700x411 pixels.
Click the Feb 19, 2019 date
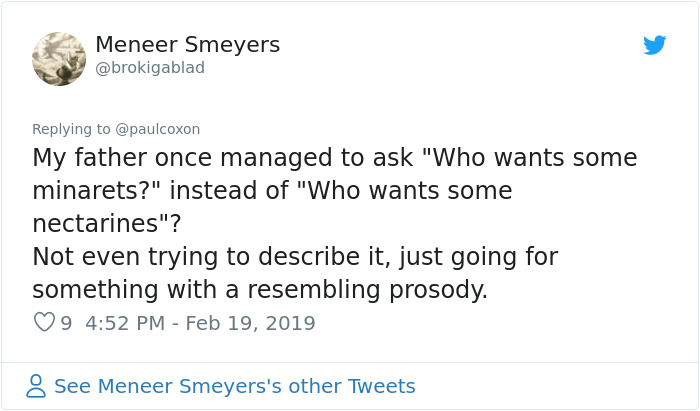(x=252, y=324)
